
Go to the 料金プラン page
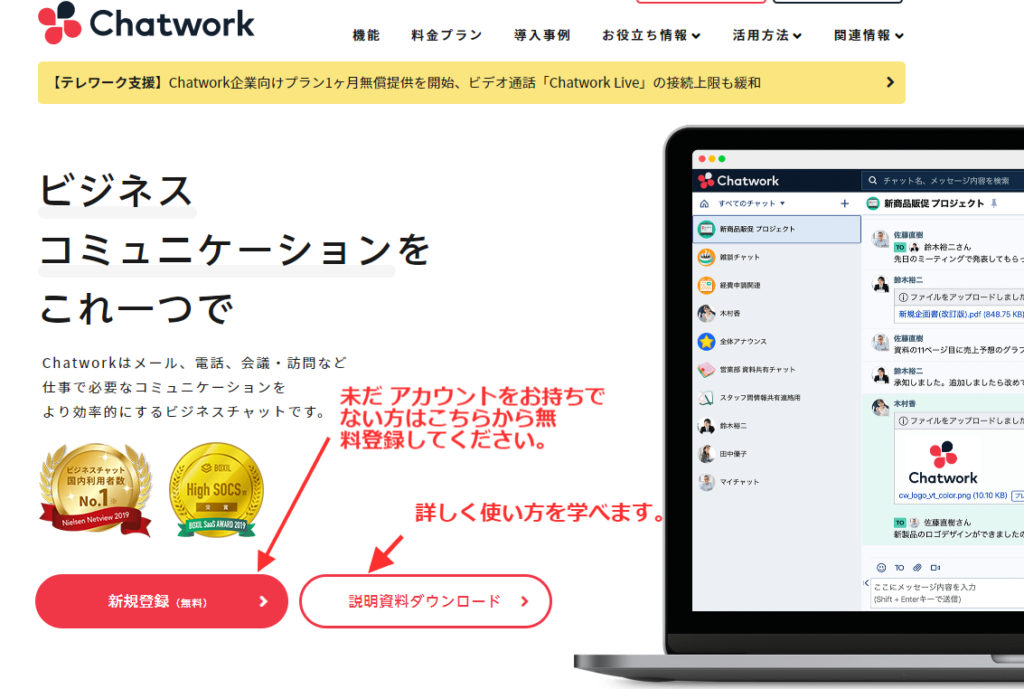click(x=447, y=35)
